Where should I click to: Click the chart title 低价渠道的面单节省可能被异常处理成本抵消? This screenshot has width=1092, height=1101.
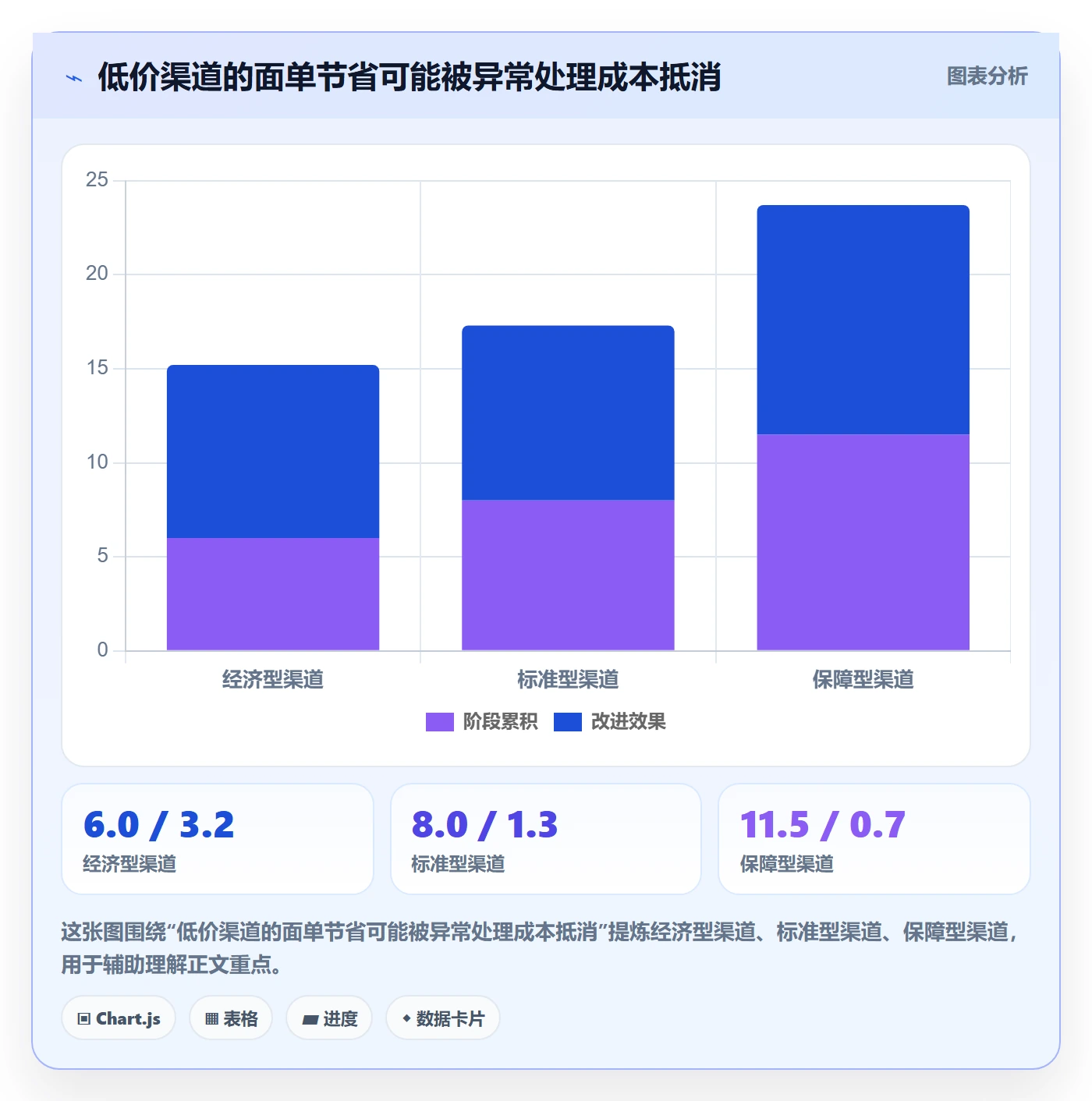(409, 77)
